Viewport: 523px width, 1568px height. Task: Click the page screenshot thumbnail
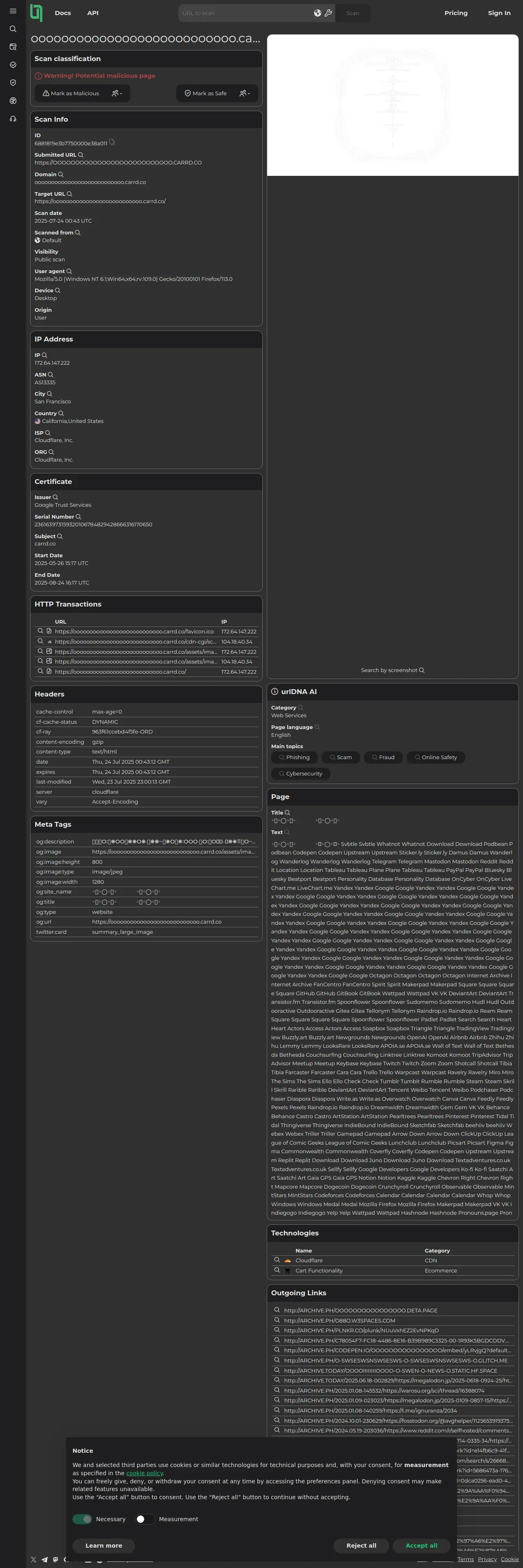click(393, 105)
